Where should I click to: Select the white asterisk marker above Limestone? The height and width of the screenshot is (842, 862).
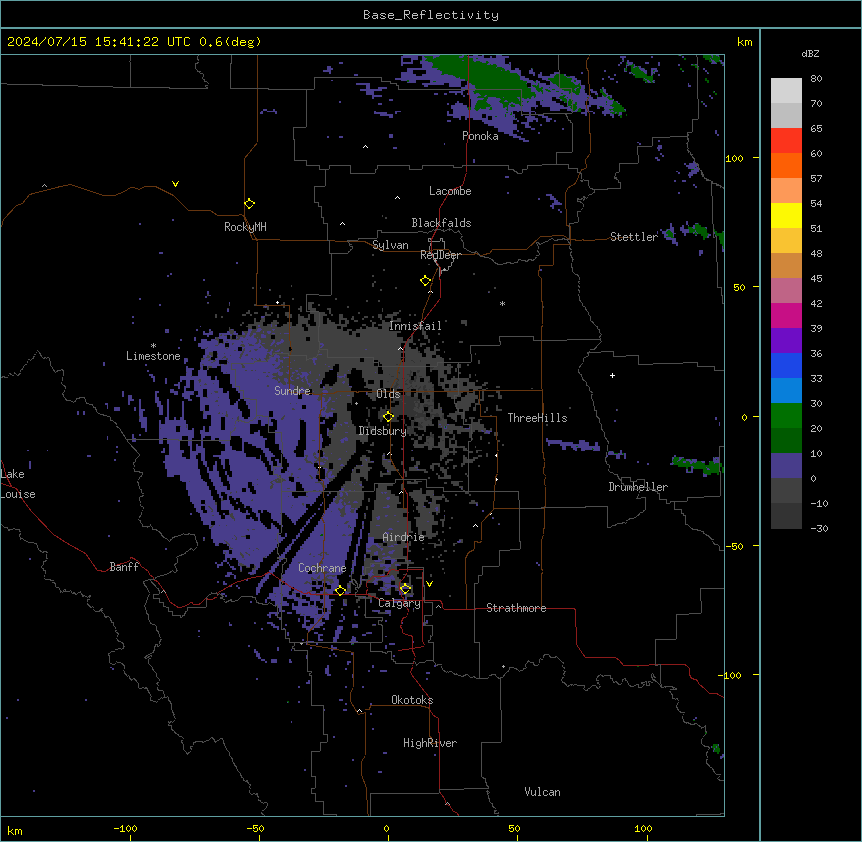click(x=153, y=346)
